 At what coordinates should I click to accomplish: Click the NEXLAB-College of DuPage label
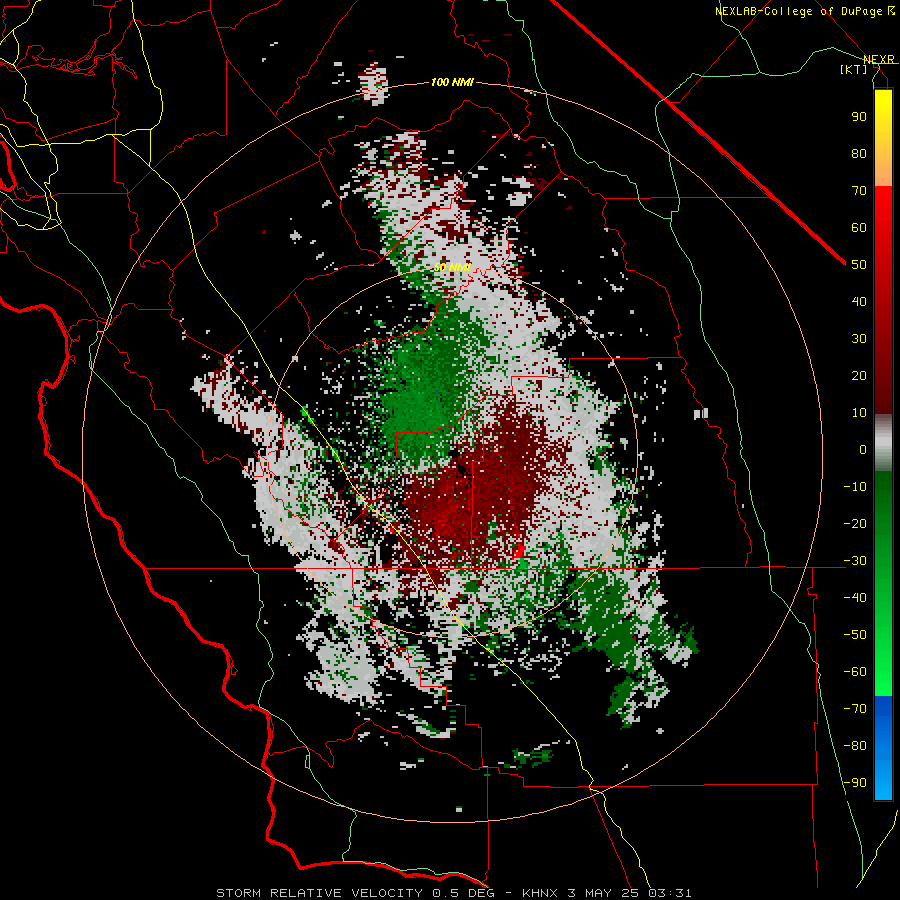(x=804, y=11)
